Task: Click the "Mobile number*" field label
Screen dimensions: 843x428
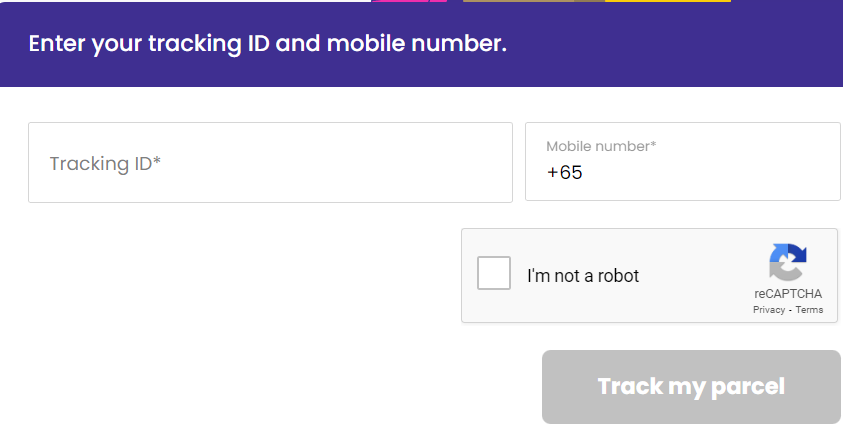Action: tap(601, 146)
